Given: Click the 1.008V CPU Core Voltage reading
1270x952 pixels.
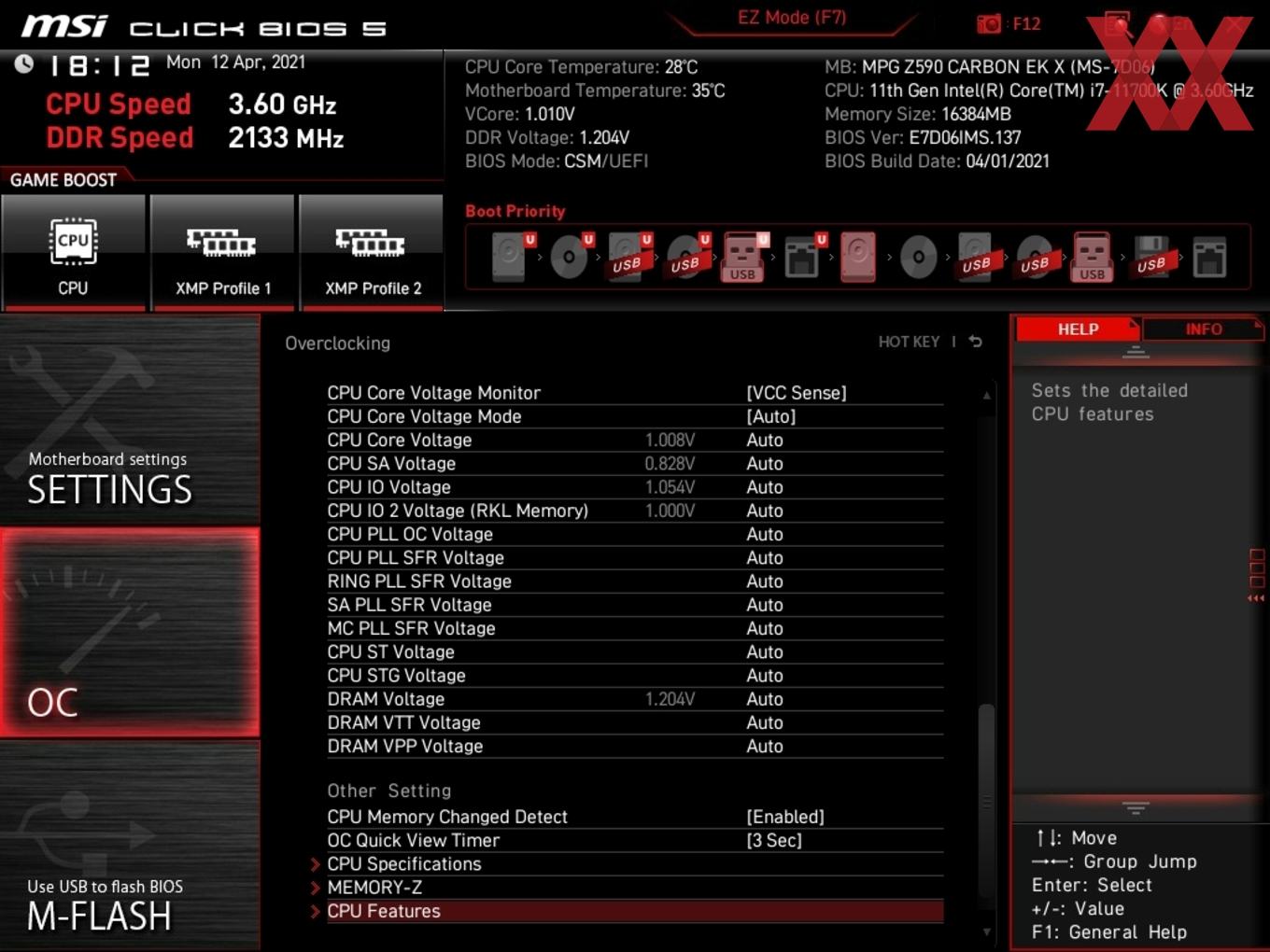Looking at the screenshot, I should [x=670, y=440].
